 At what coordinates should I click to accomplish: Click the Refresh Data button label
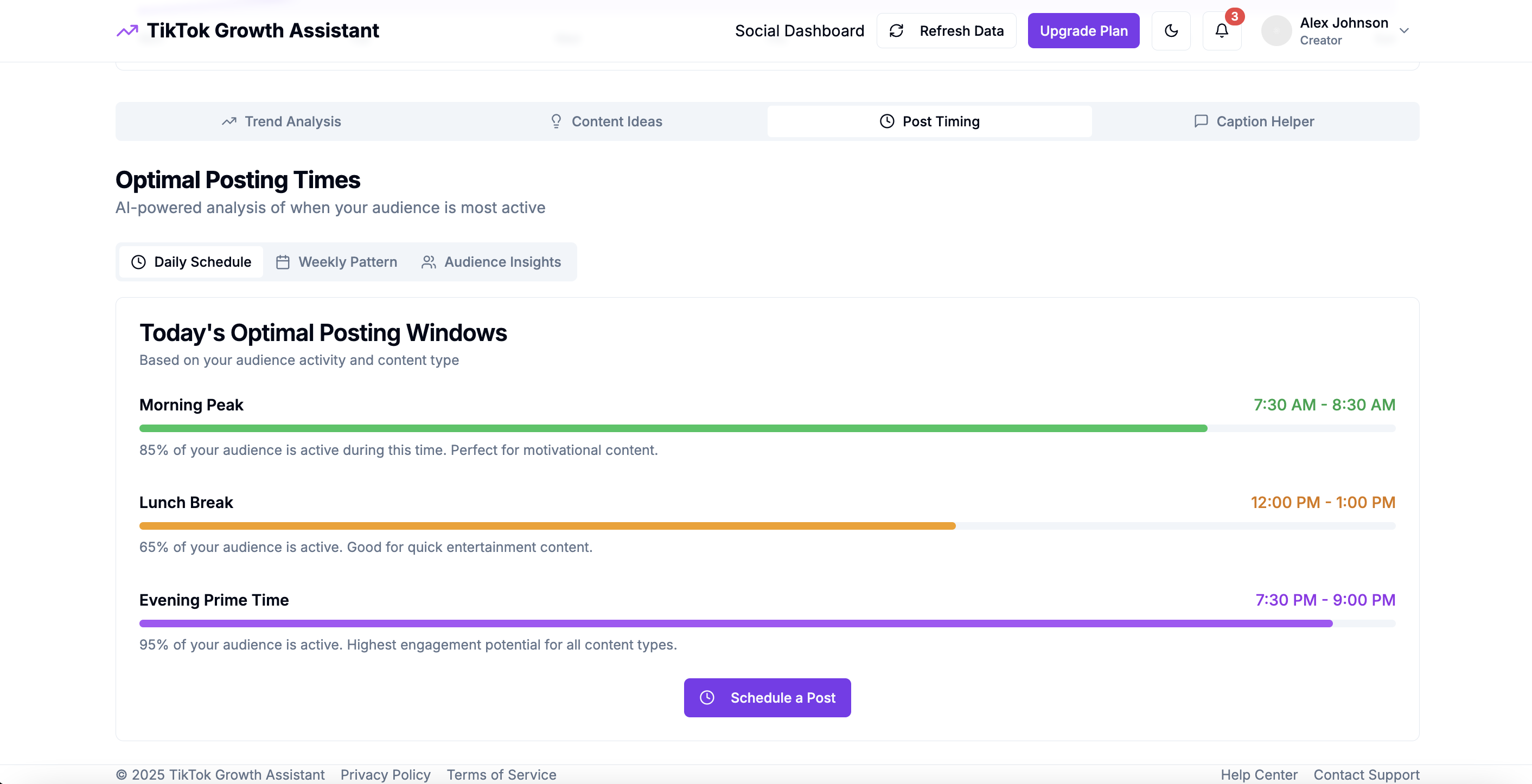point(961,31)
